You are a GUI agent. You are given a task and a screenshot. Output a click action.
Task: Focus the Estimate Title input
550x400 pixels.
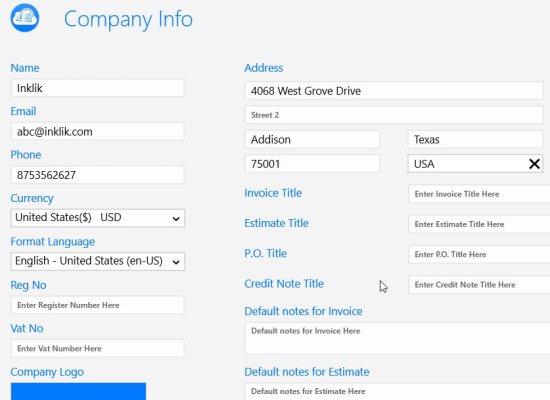(479, 224)
